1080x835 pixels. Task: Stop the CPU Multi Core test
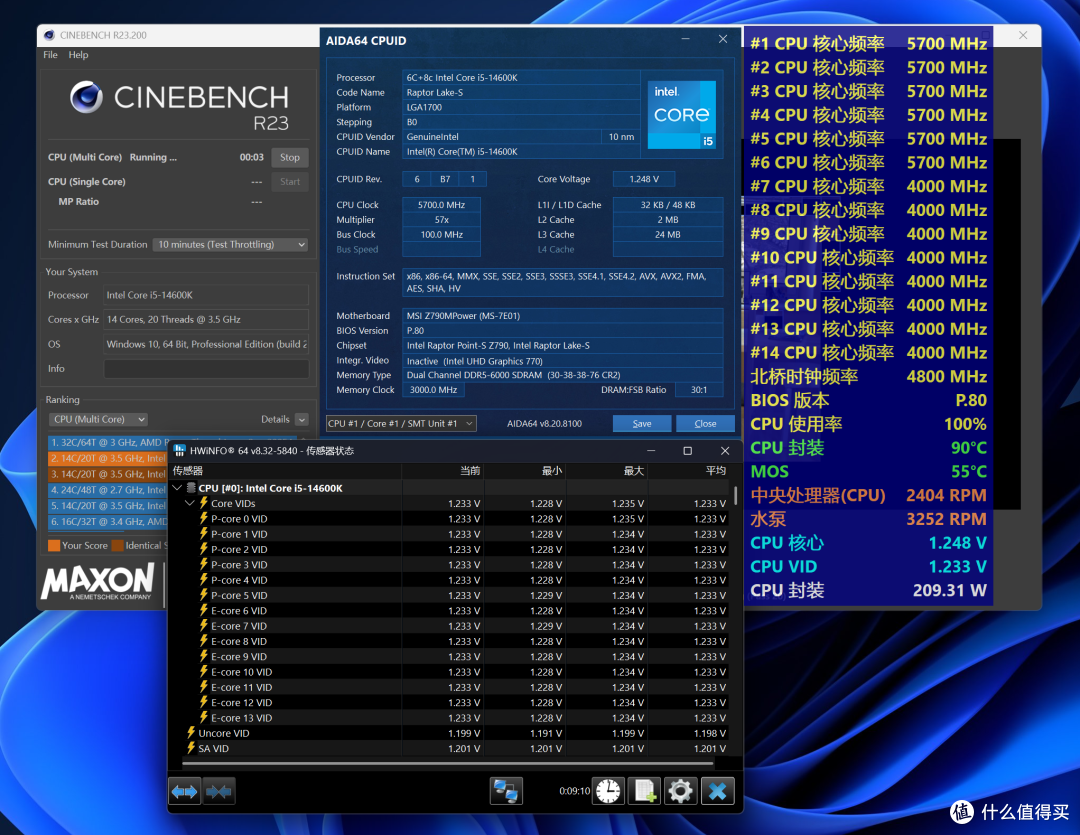(290, 157)
